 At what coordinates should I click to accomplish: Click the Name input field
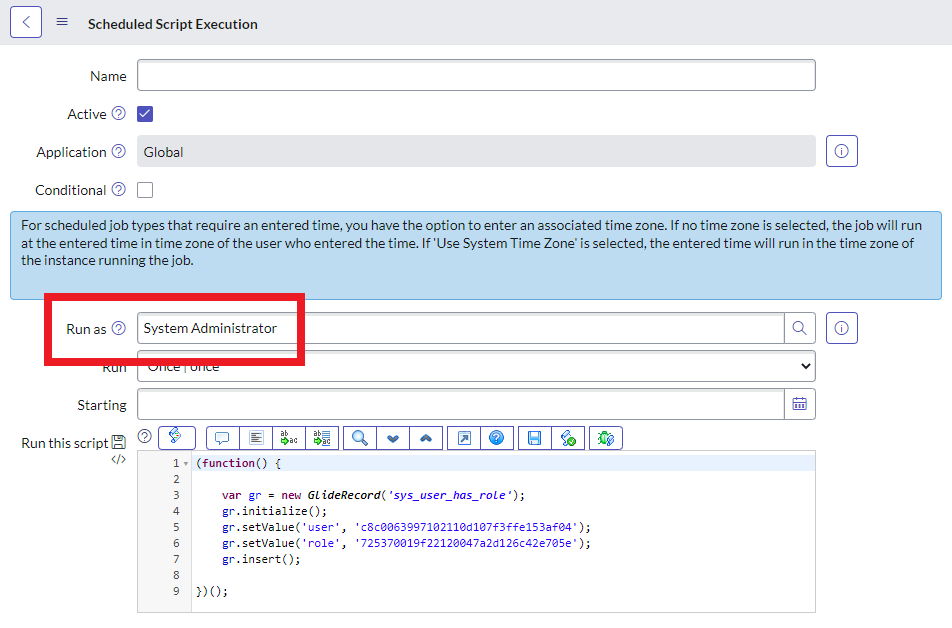pyautogui.click(x=476, y=75)
